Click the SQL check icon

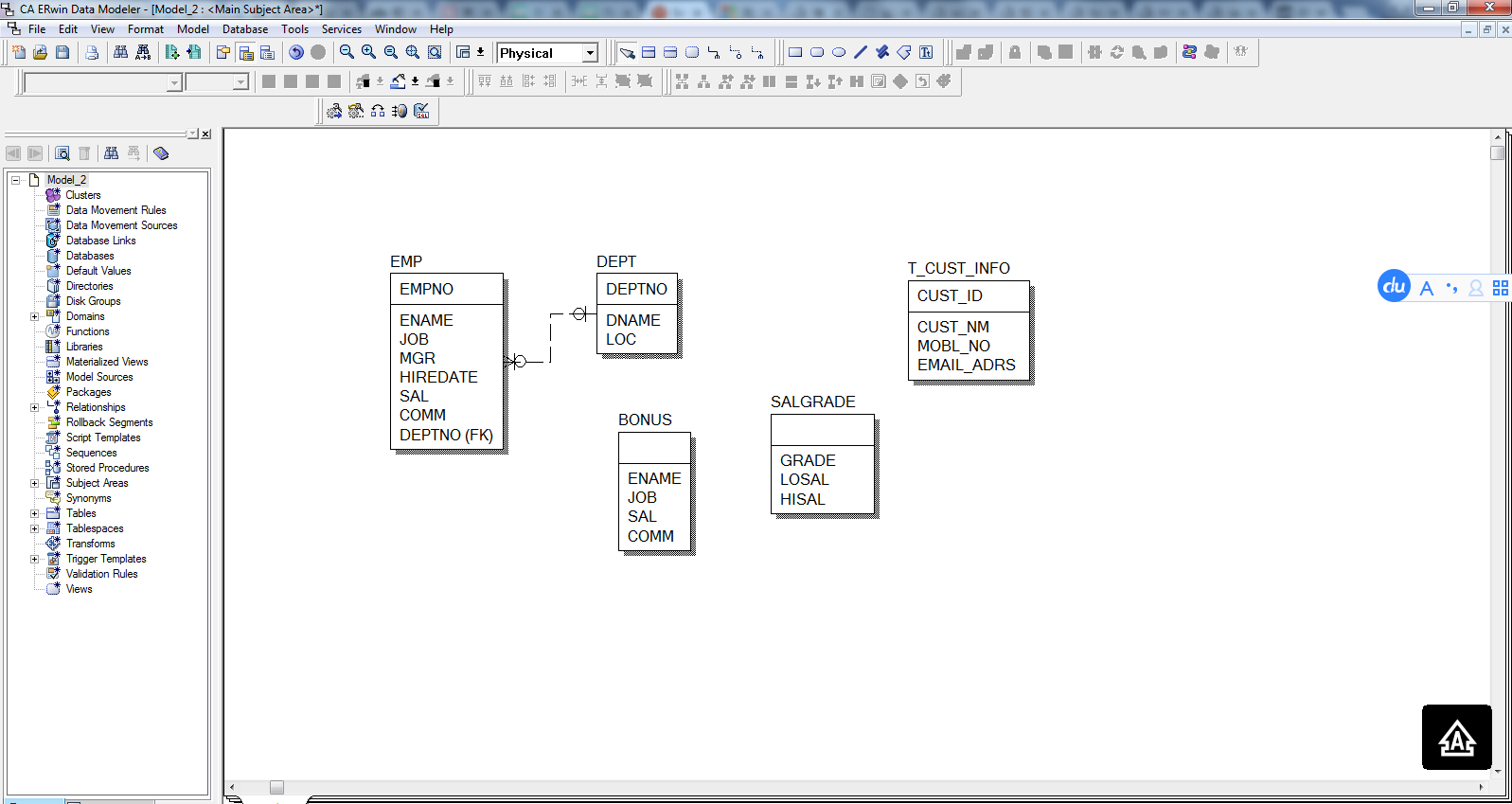click(x=421, y=111)
